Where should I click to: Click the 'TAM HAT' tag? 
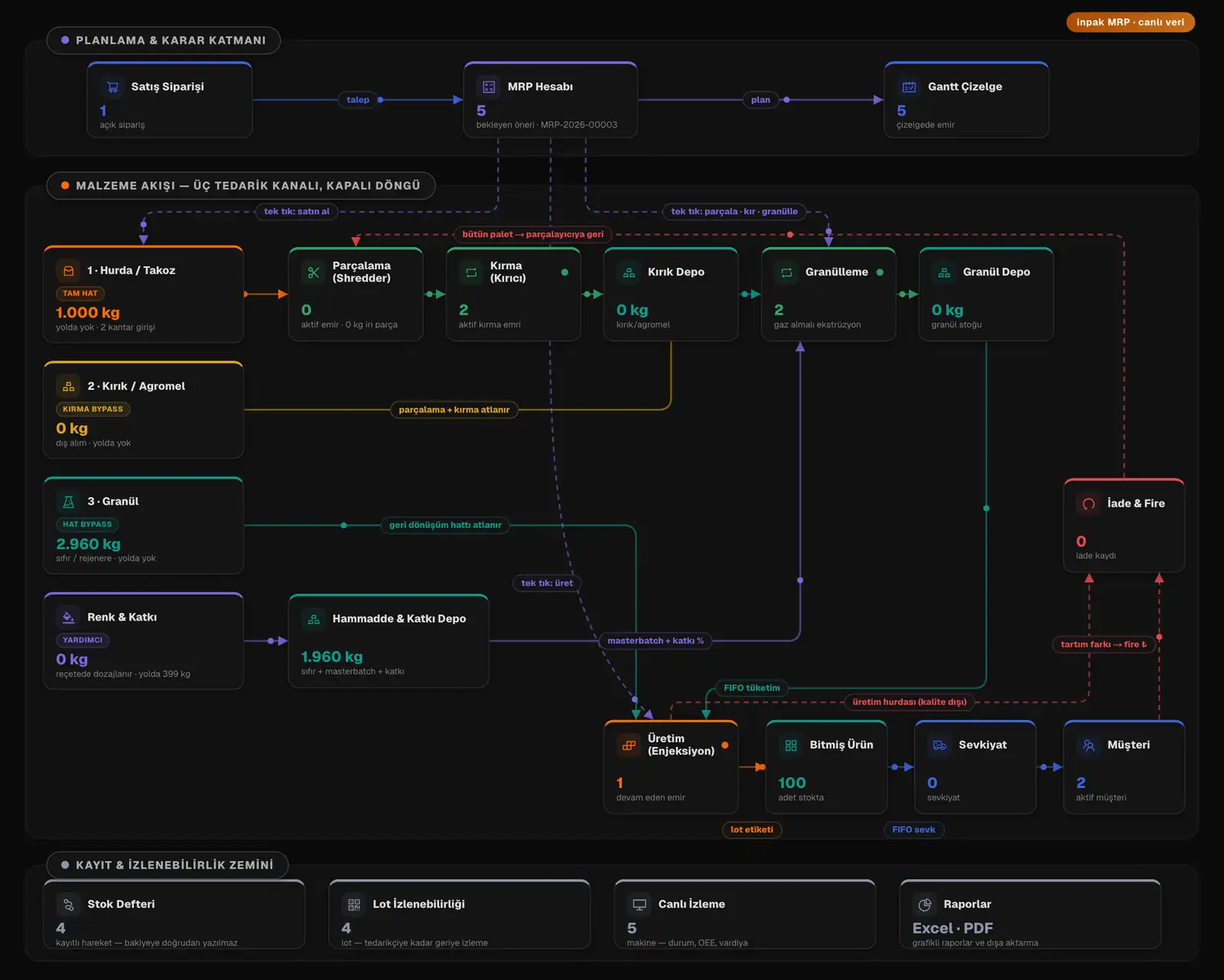pos(80,294)
